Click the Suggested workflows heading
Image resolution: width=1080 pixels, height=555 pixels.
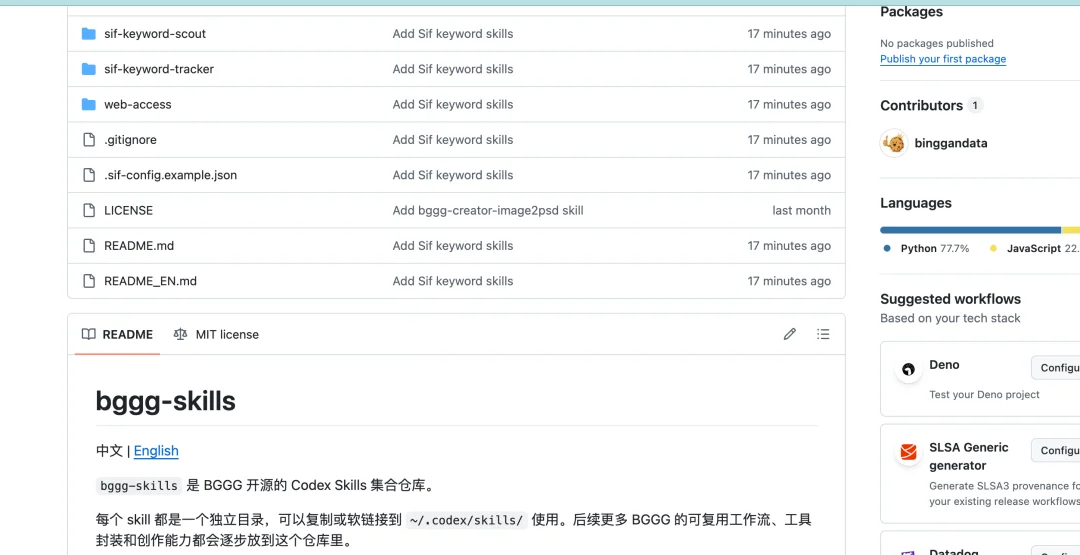click(x=951, y=299)
